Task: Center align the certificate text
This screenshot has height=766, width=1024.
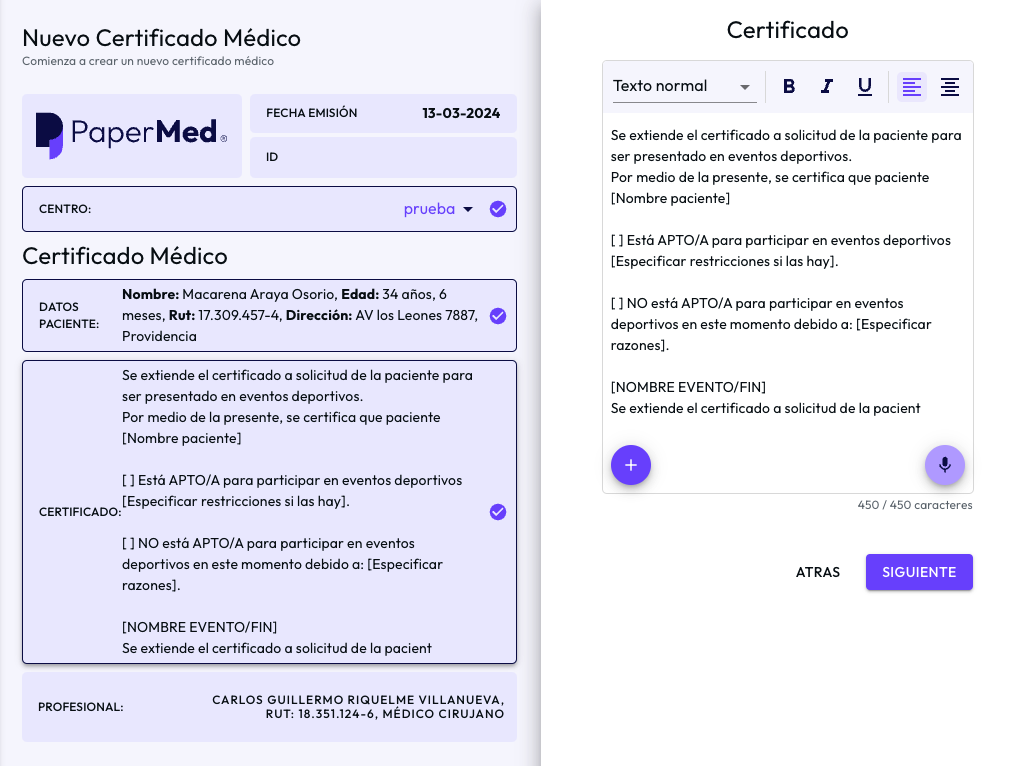Action: 950,86
